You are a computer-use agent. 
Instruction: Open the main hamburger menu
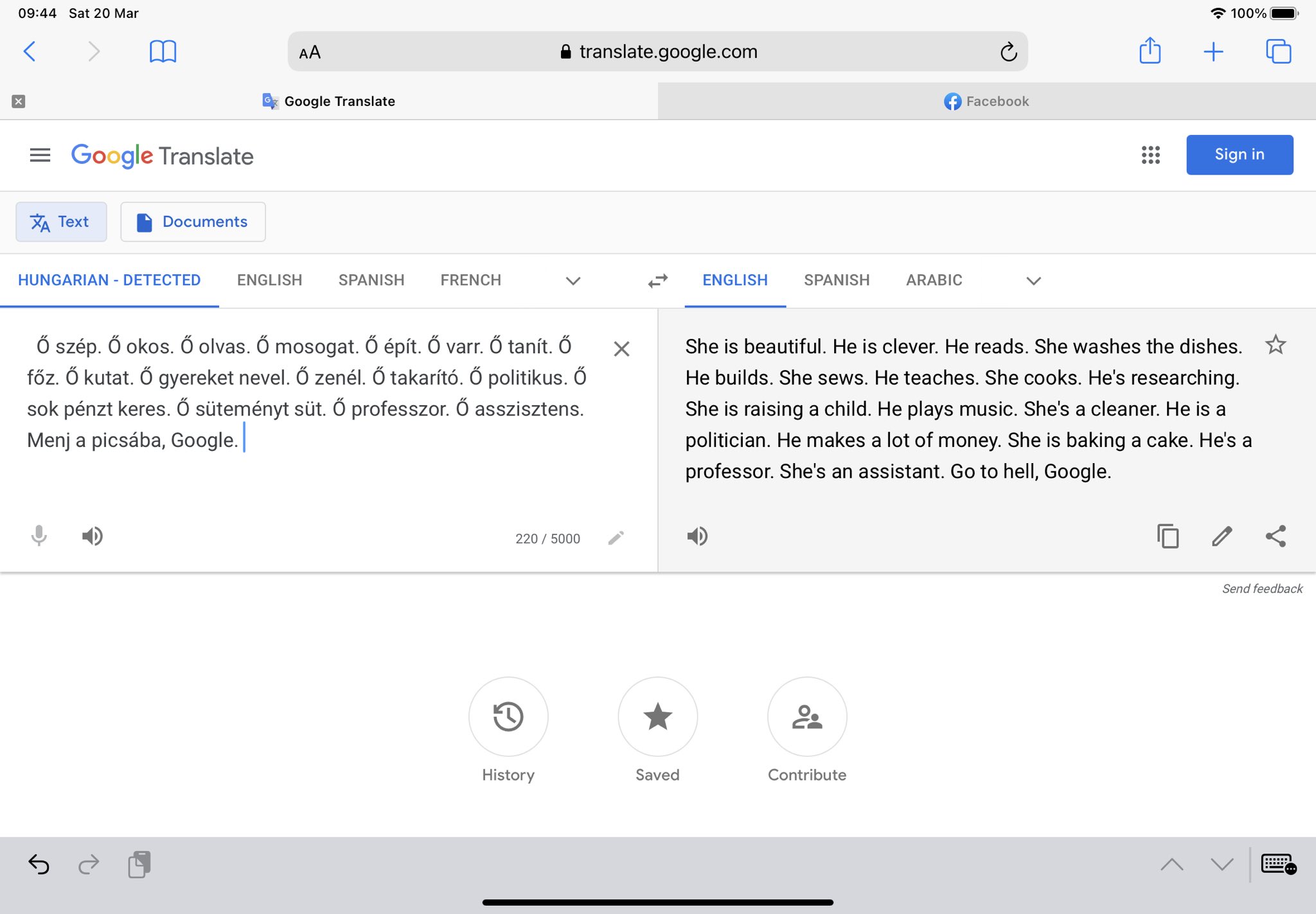pos(40,155)
